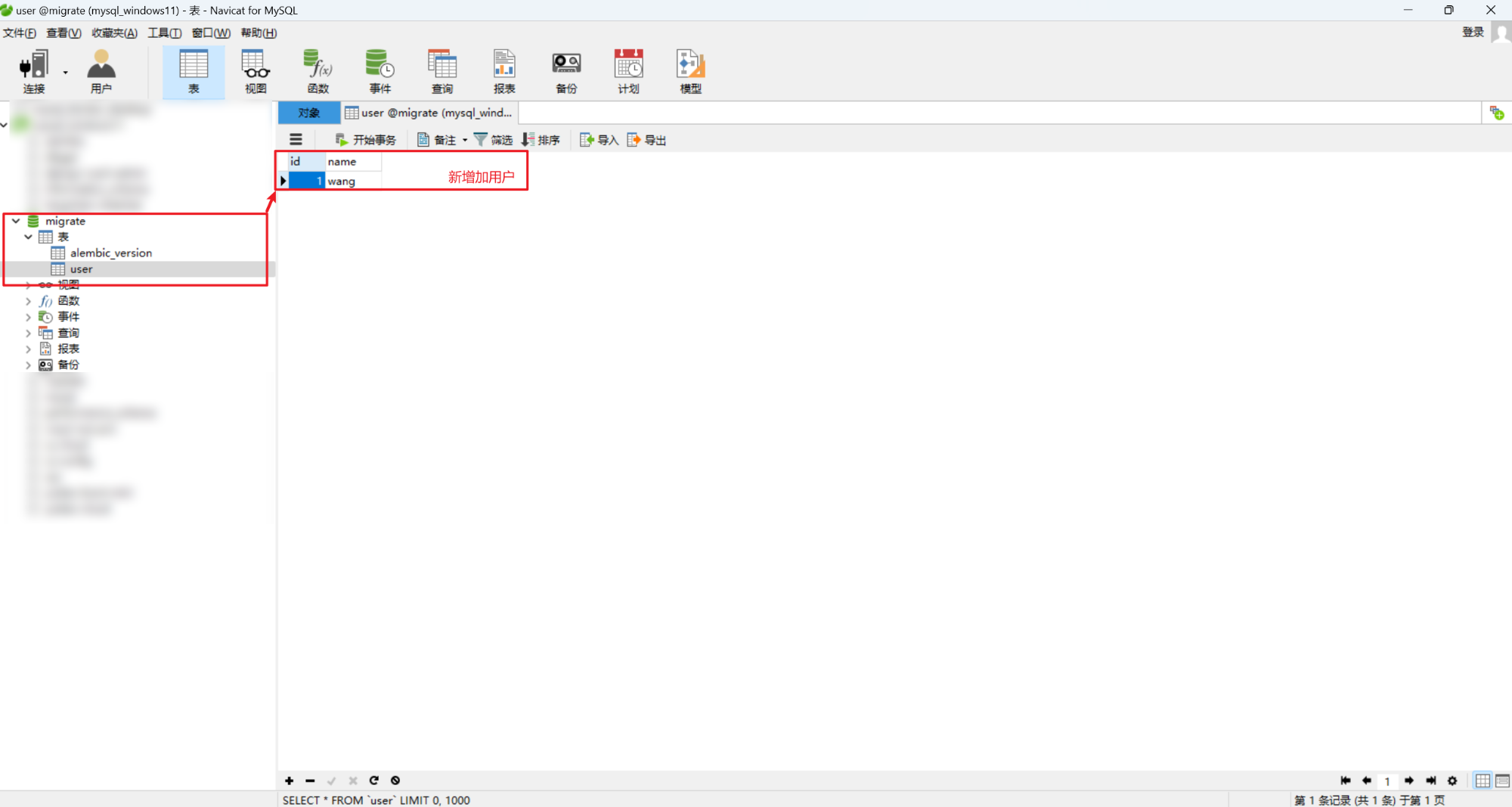Switch to grid view at bottom right

tap(1482, 781)
